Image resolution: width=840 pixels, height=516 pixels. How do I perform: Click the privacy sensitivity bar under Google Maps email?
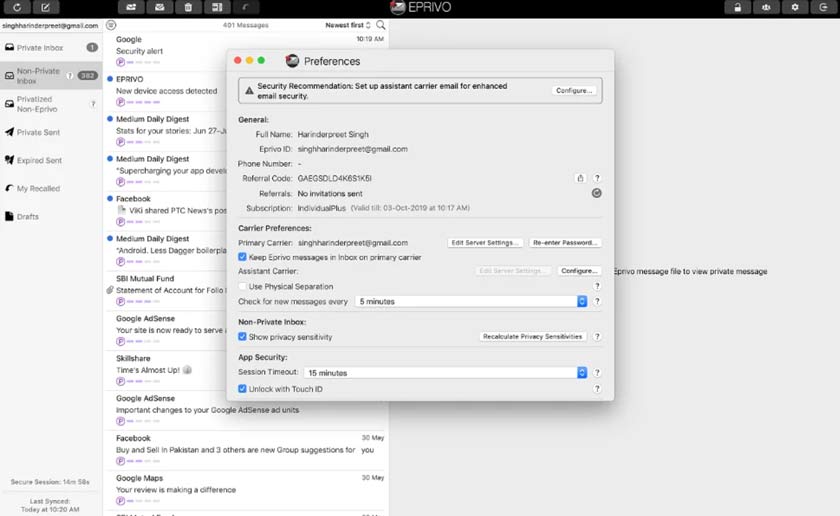click(138, 501)
